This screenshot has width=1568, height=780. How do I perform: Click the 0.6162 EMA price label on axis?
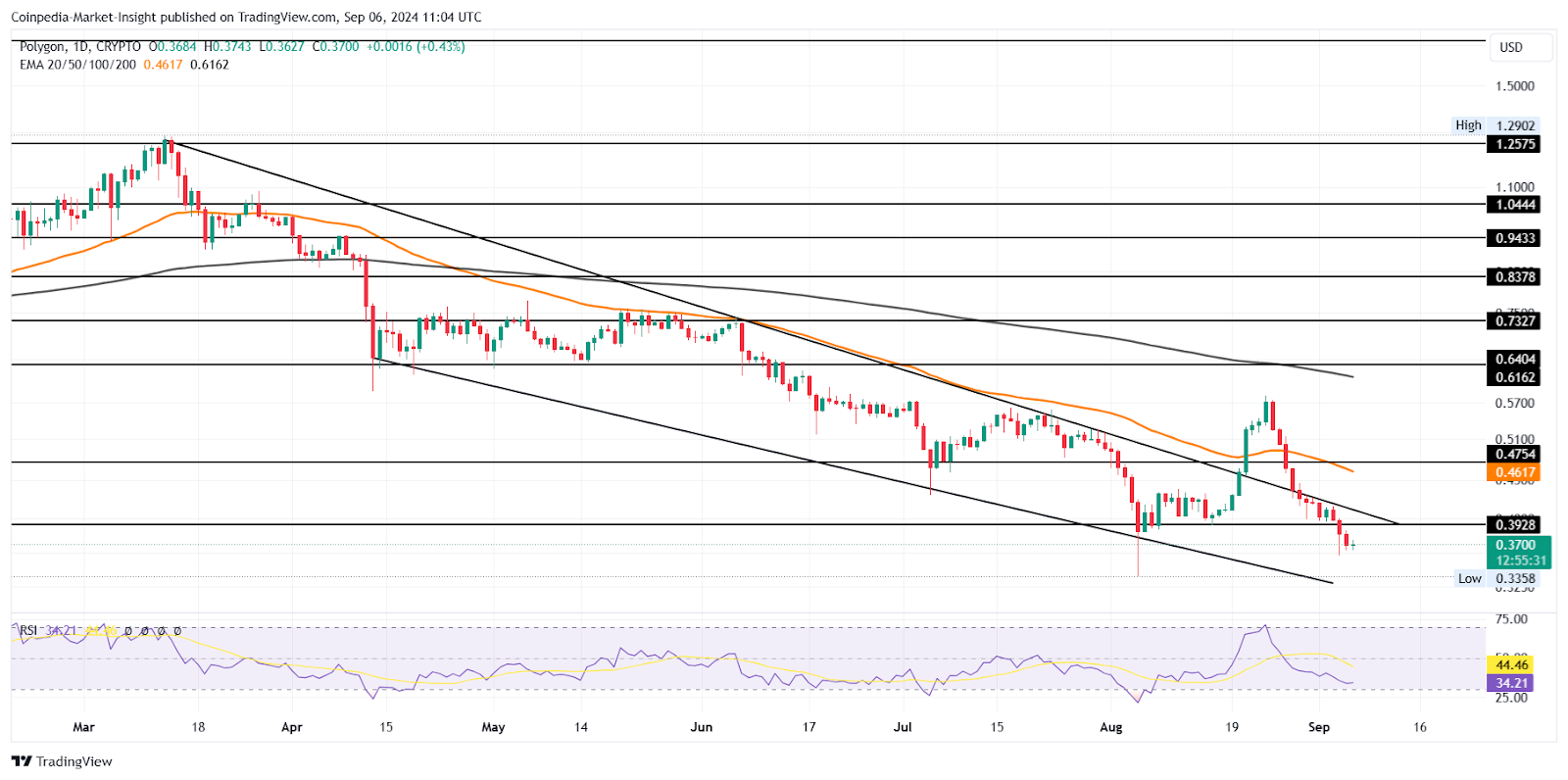(x=1515, y=377)
